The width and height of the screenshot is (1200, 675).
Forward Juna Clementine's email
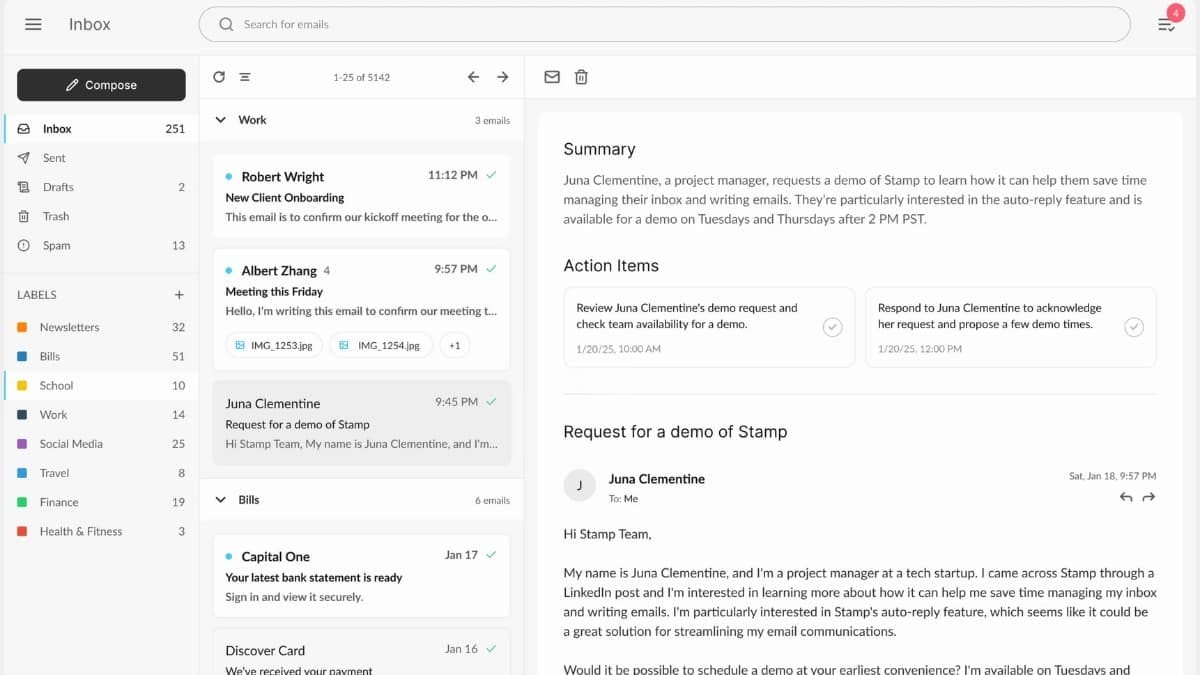point(1149,497)
